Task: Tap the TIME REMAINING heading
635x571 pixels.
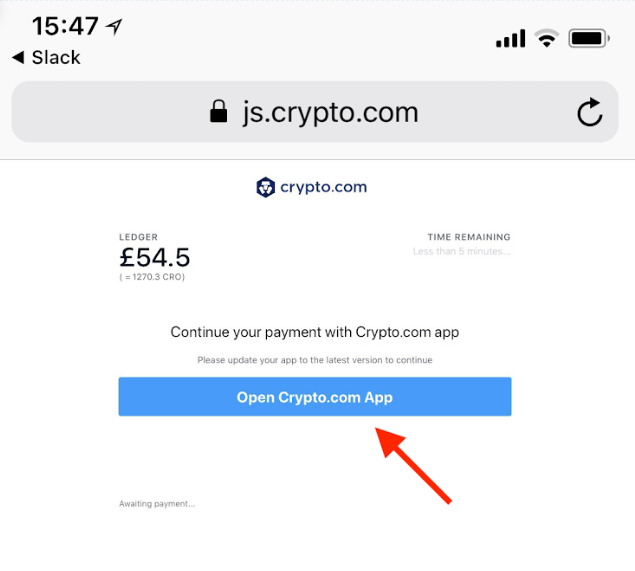Action: click(x=469, y=237)
